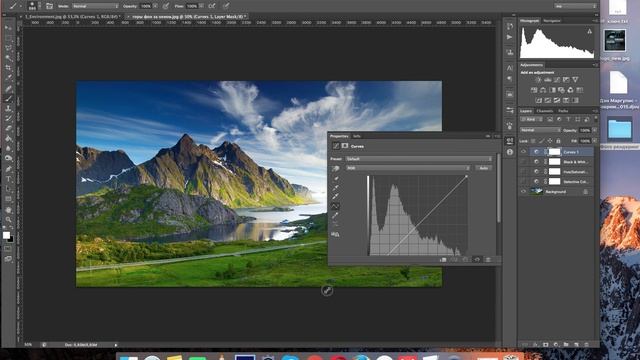This screenshot has height=360, width=640.
Task: Open the Histogram tab
Action: tap(529, 20)
